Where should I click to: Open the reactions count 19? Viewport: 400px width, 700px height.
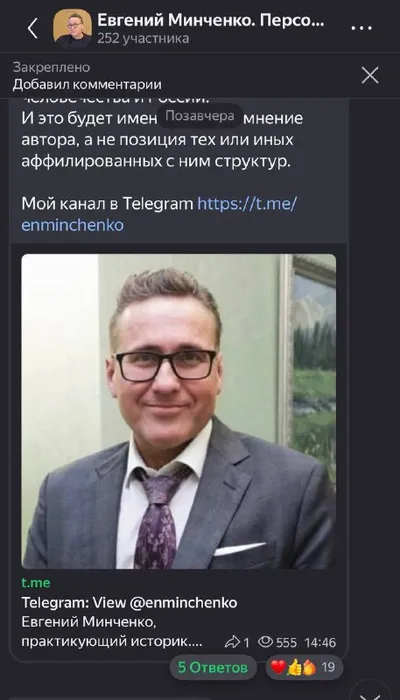pos(328,667)
